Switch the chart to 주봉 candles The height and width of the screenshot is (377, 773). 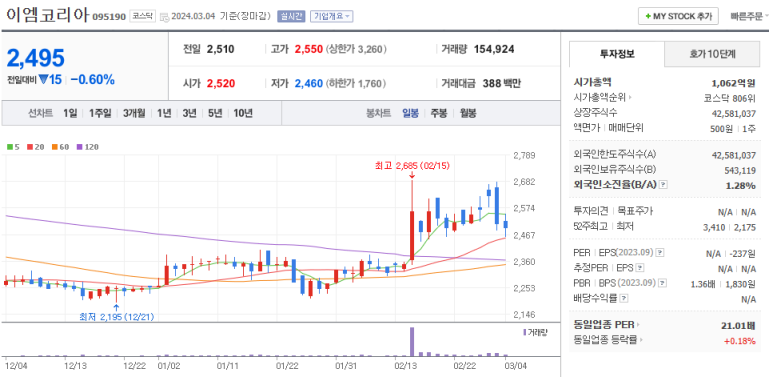point(439,113)
